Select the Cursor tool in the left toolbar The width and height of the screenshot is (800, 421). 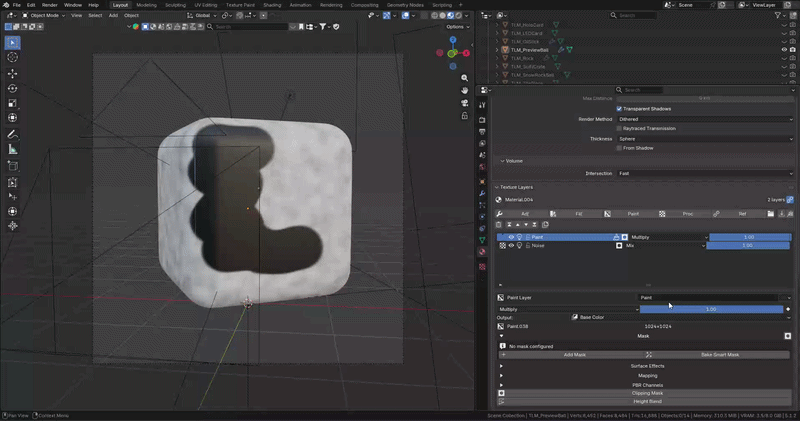click(x=12, y=57)
